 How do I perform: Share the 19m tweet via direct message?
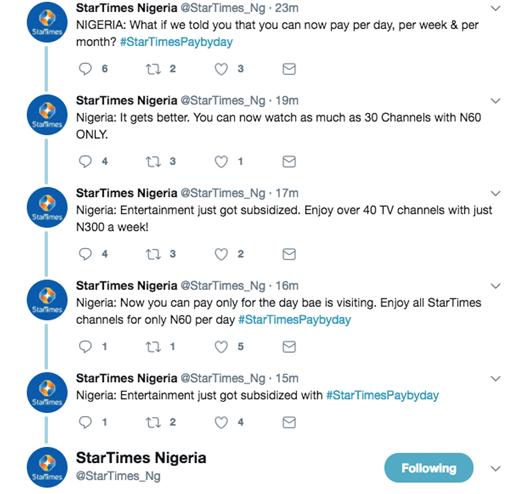click(x=289, y=162)
